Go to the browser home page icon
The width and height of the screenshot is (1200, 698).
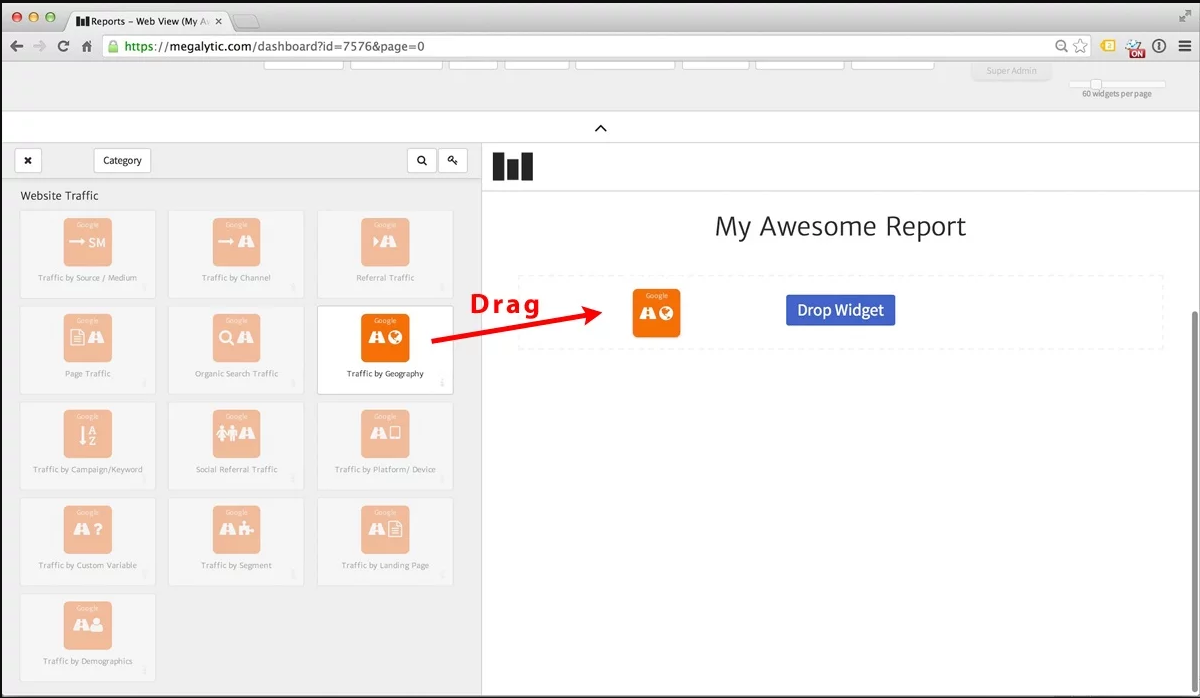coord(88,46)
